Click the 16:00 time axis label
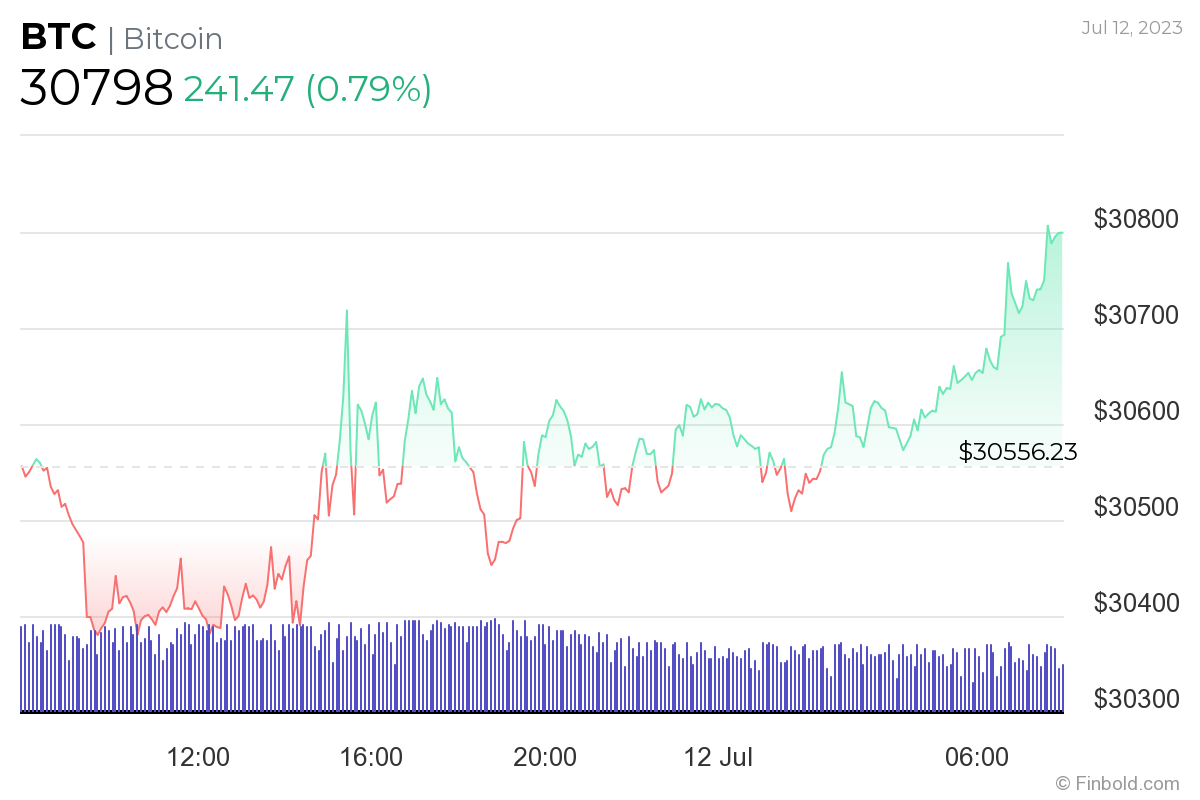 coord(371,757)
